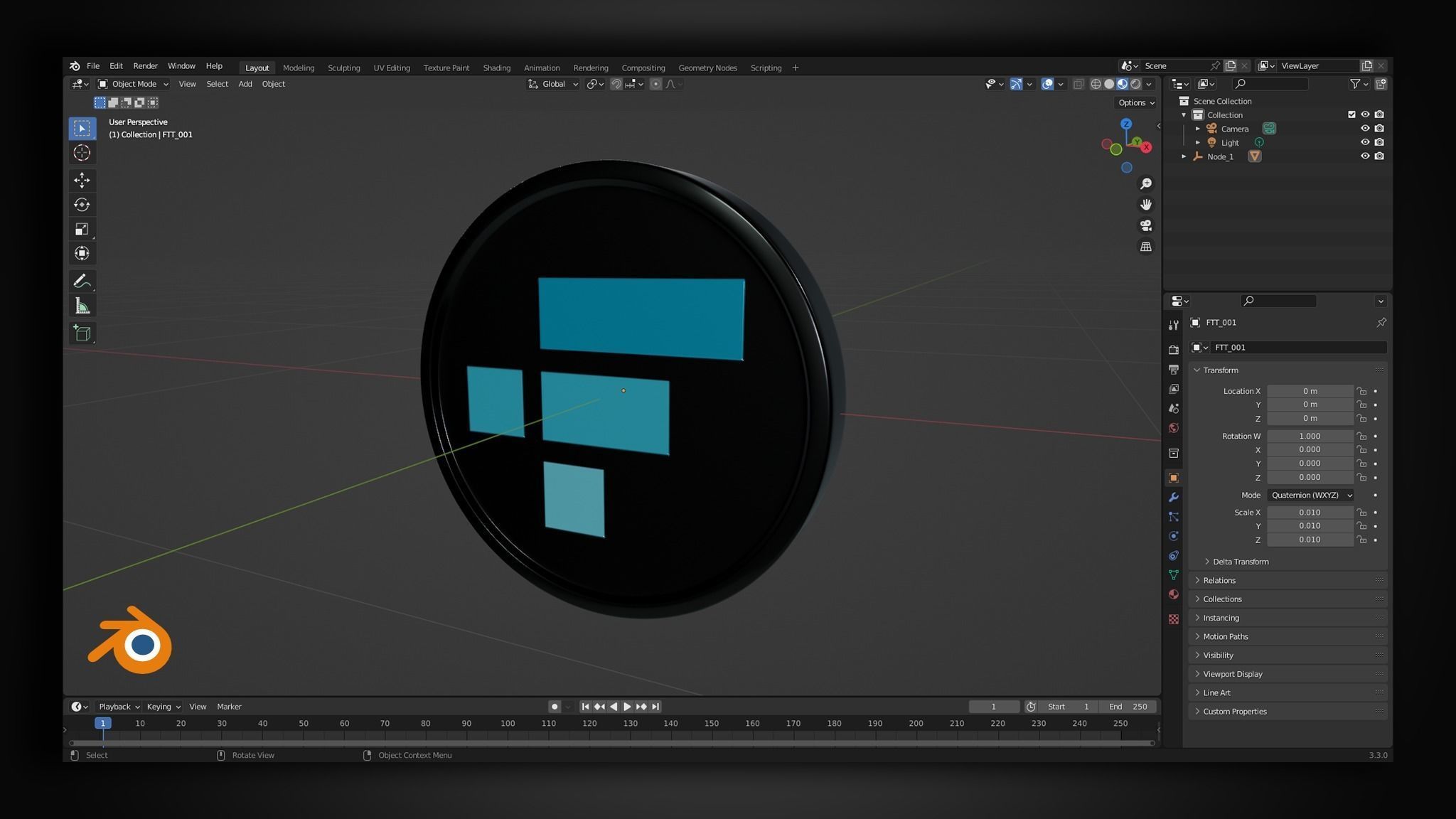Image resolution: width=1456 pixels, height=819 pixels.
Task: Open the Tool properties tab
Action: point(1173,325)
